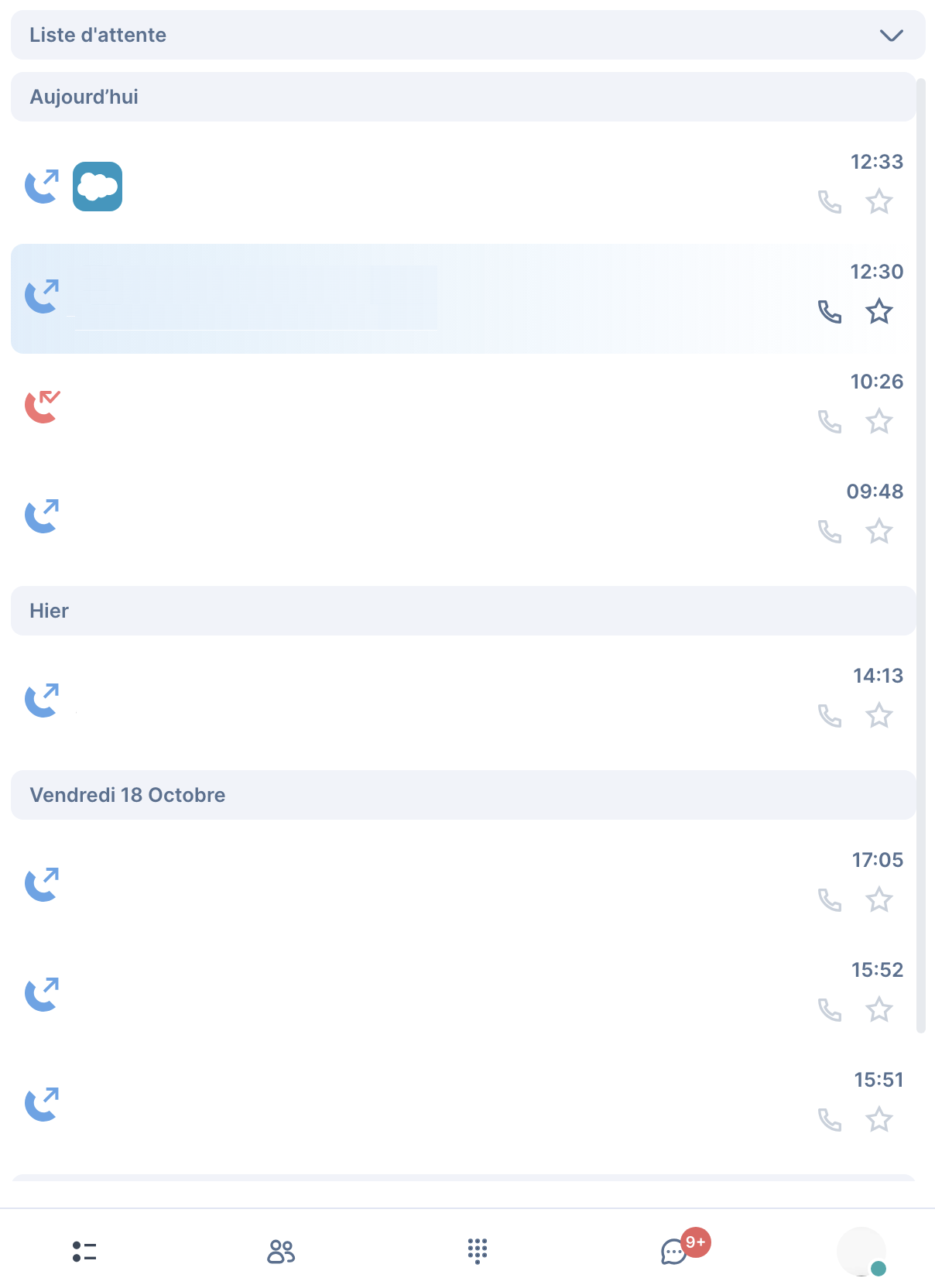Dial back the 09:48 call
Screen dimensions: 935x1288
click(830, 532)
